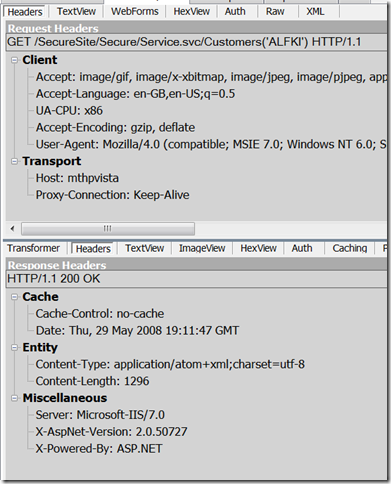Select the Host: mthpvista row
Viewport: 391px width, 484px height.
[77, 178]
